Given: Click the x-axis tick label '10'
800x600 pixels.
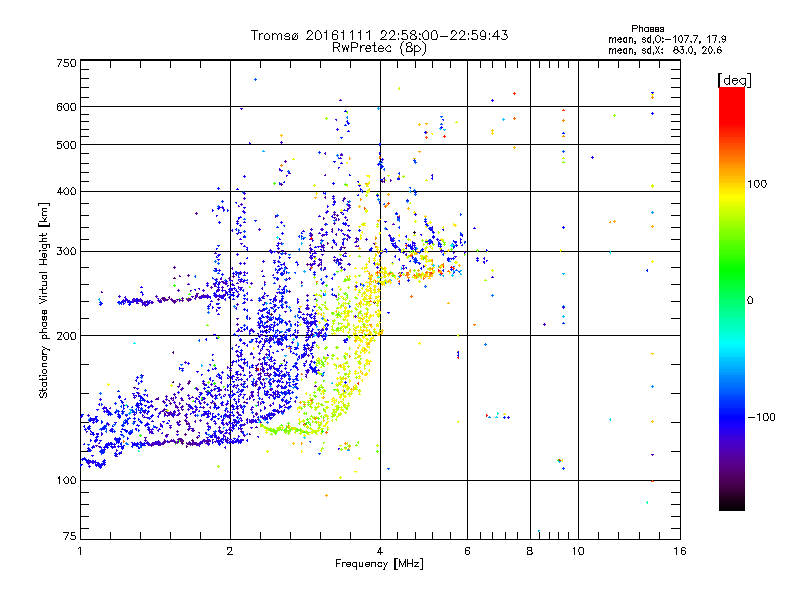Looking at the screenshot, I should click(578, 551).
